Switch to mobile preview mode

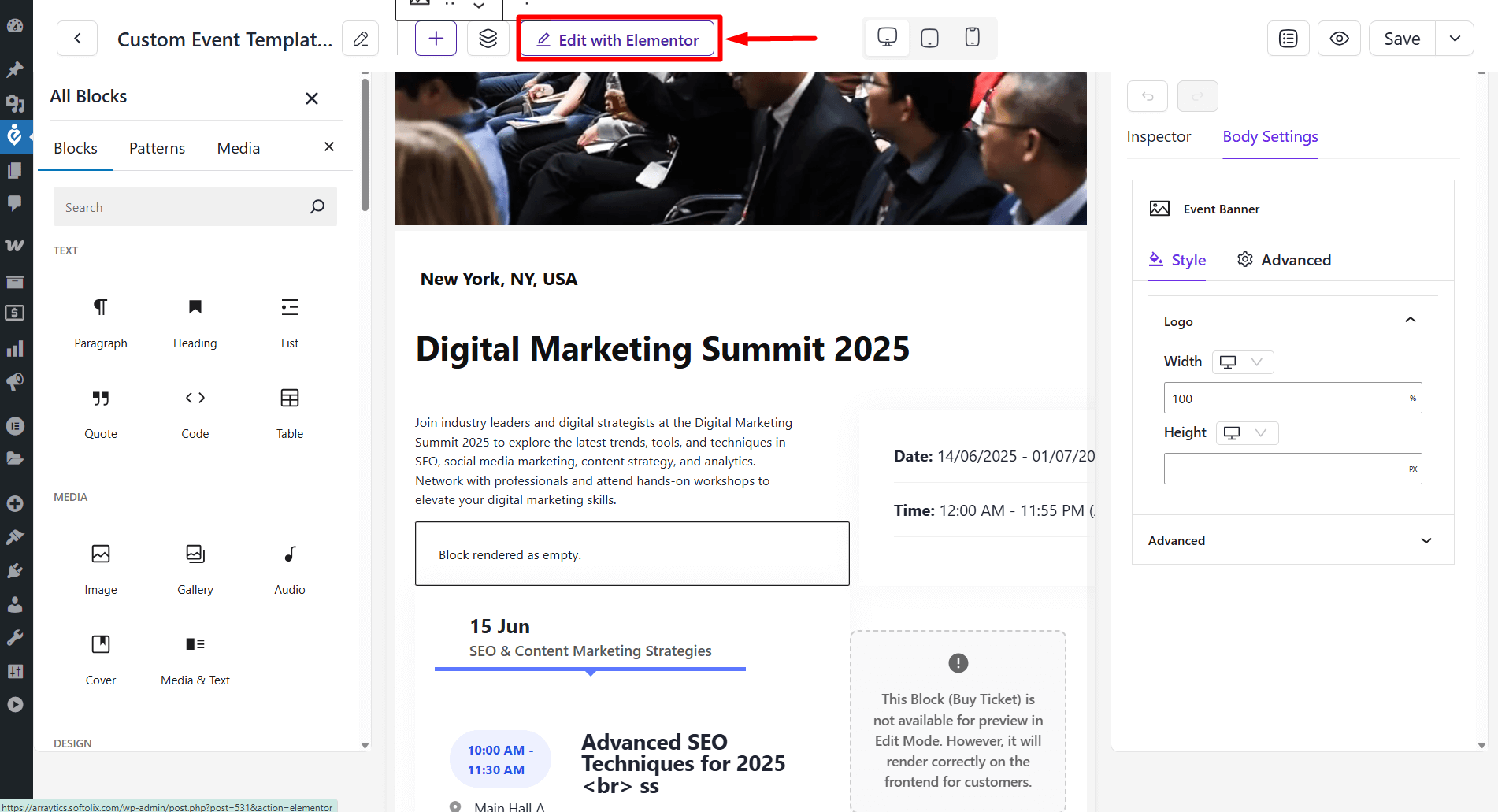(x=973, y=38)
